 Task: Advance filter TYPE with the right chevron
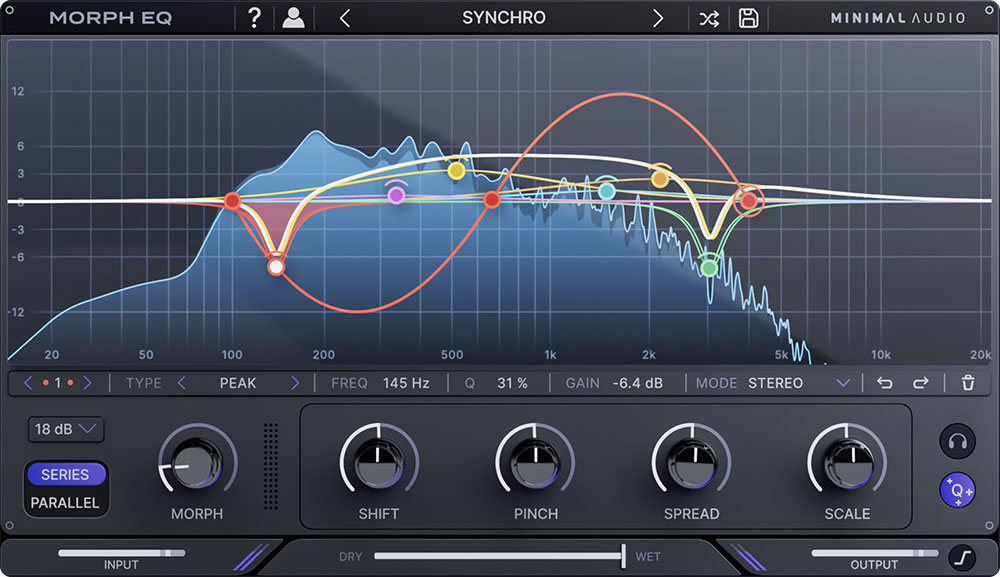pos(297,382)
